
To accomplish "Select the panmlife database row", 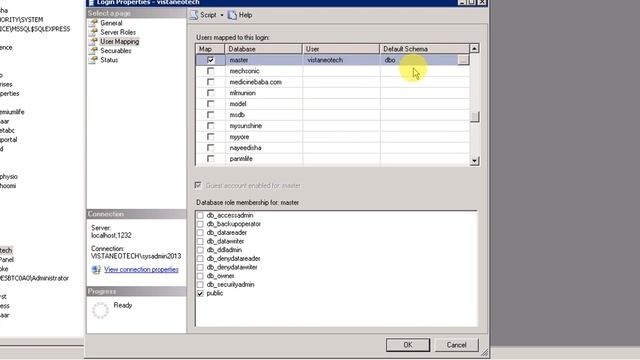I will coord(333,159).
